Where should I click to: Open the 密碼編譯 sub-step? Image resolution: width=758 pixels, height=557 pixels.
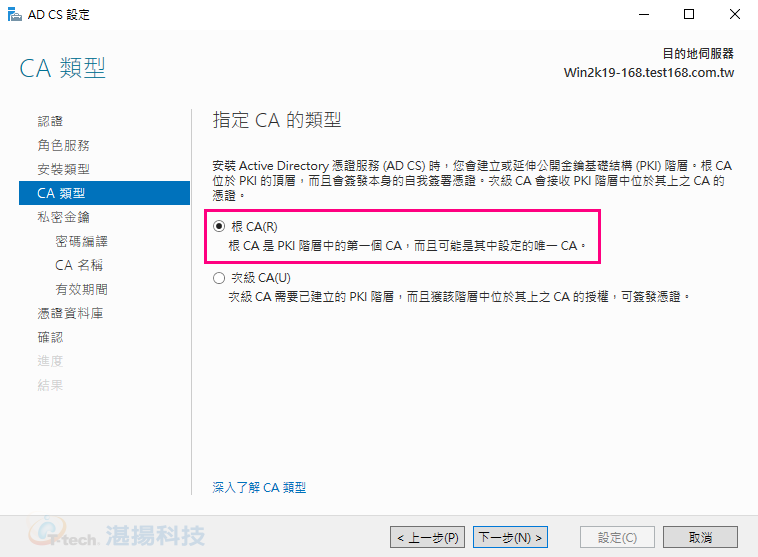[81, 241]
